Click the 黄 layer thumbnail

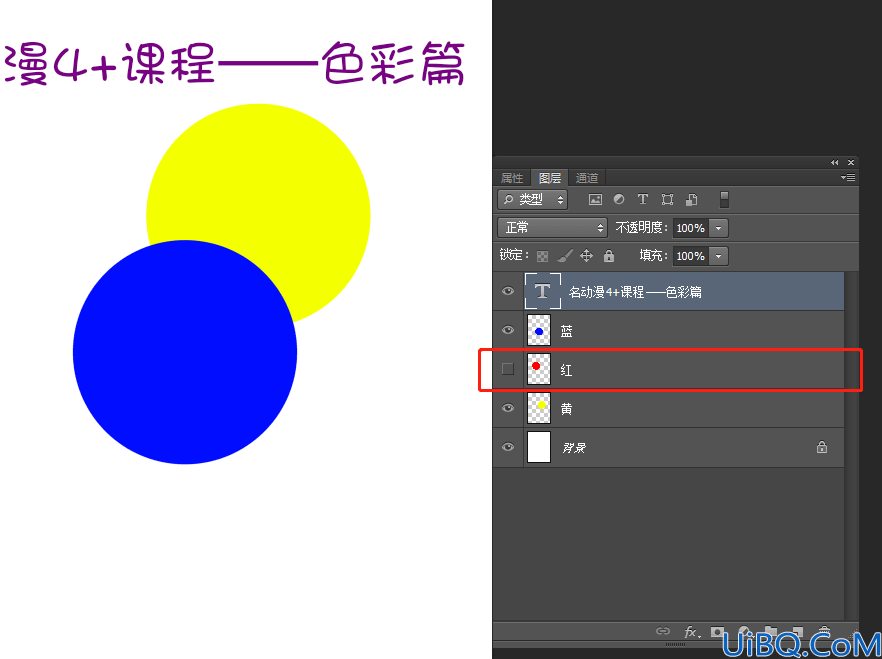[539, 408]
